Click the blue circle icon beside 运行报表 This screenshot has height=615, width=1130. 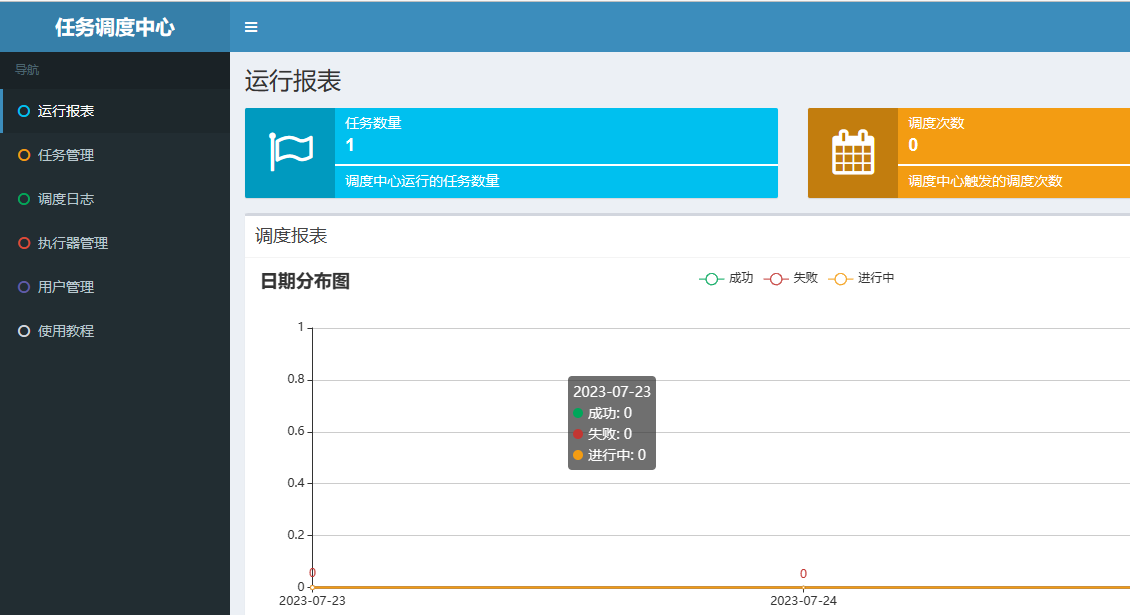point(24,111)
